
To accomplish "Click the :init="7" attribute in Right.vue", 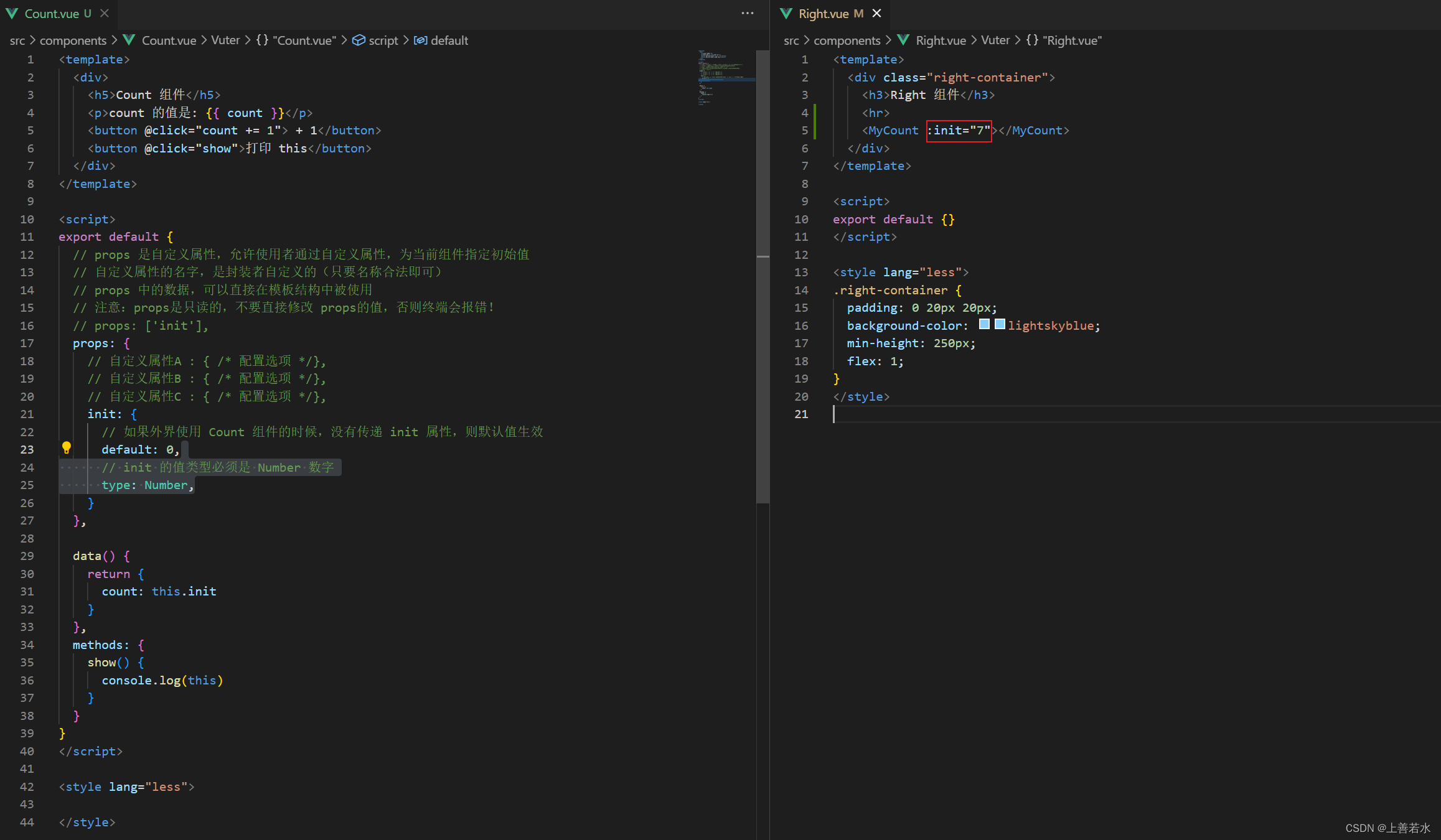I will tap(959, 131).
